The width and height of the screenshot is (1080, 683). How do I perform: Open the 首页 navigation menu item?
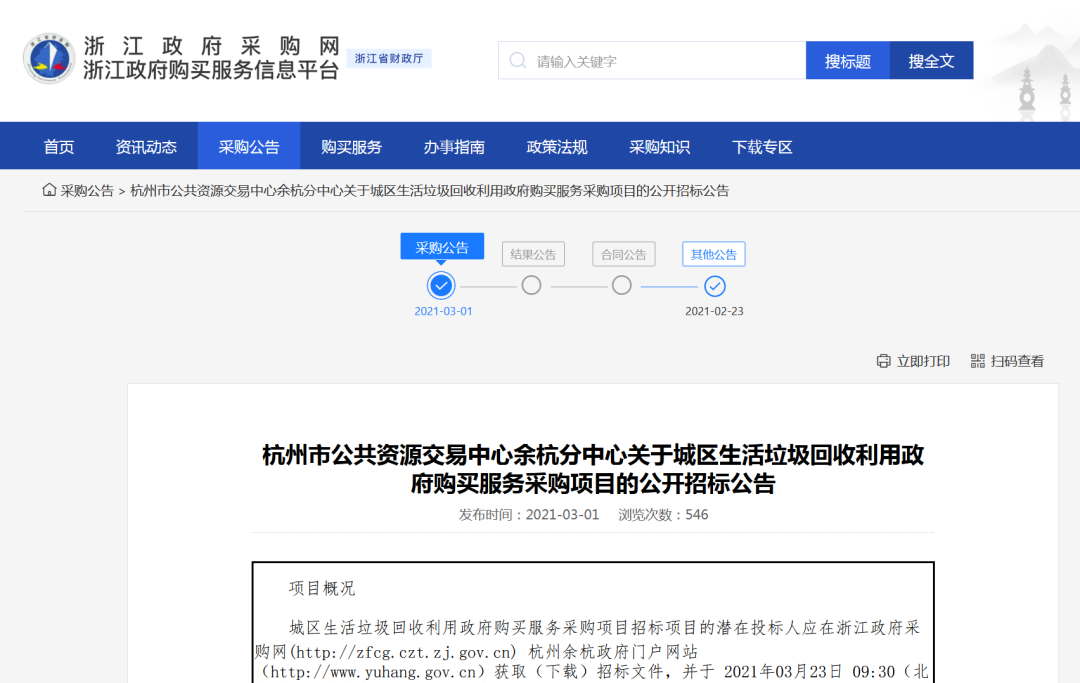point(59,147)
